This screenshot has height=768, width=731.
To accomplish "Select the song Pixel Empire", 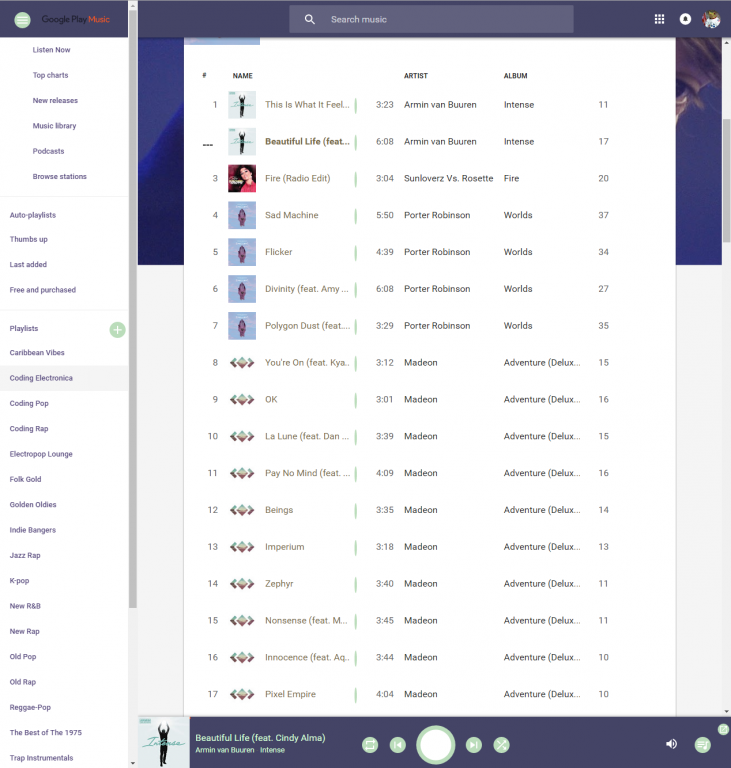I will (x=291, y=694).
